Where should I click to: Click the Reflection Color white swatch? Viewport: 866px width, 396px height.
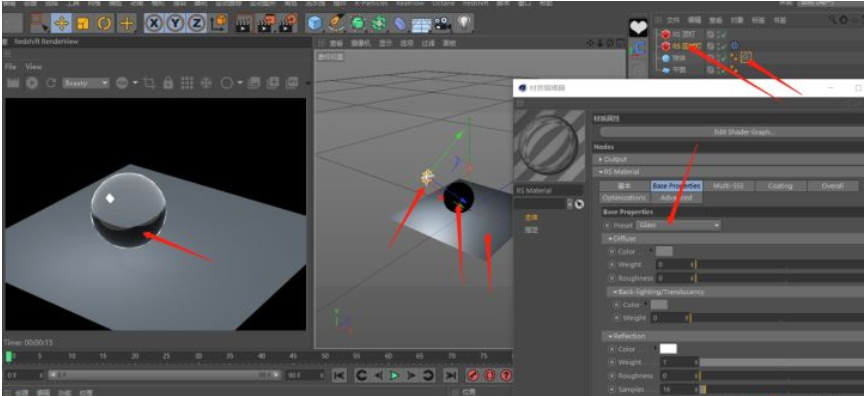(x=668, y=349)
